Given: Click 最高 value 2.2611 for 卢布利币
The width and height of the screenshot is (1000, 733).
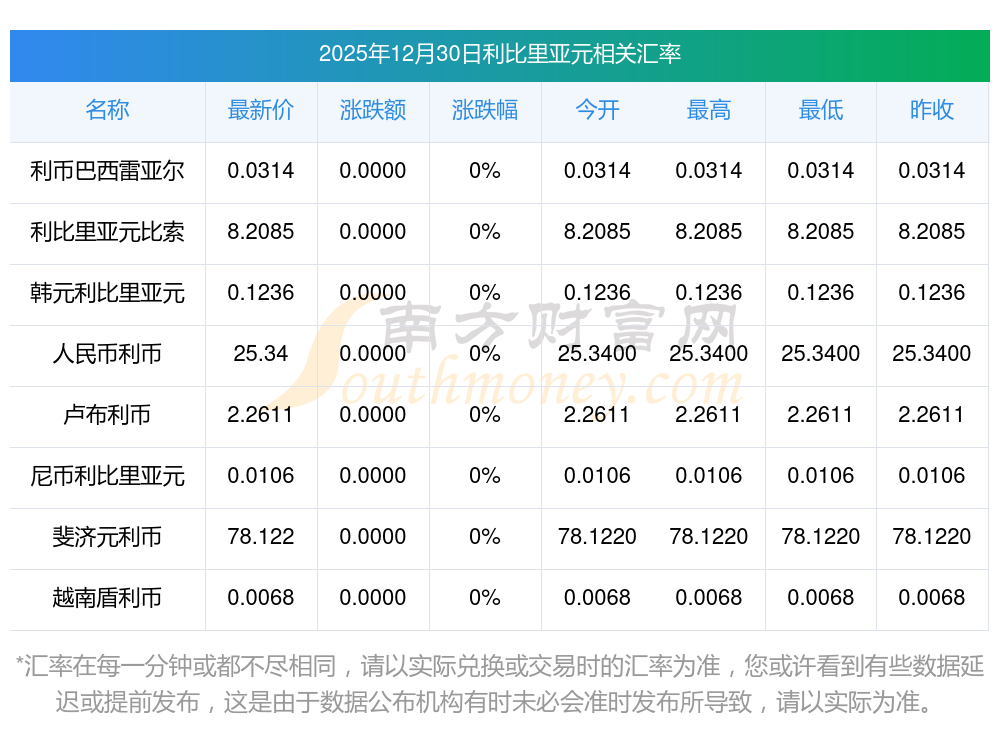Looking at the screenshot, I should 709,415.
